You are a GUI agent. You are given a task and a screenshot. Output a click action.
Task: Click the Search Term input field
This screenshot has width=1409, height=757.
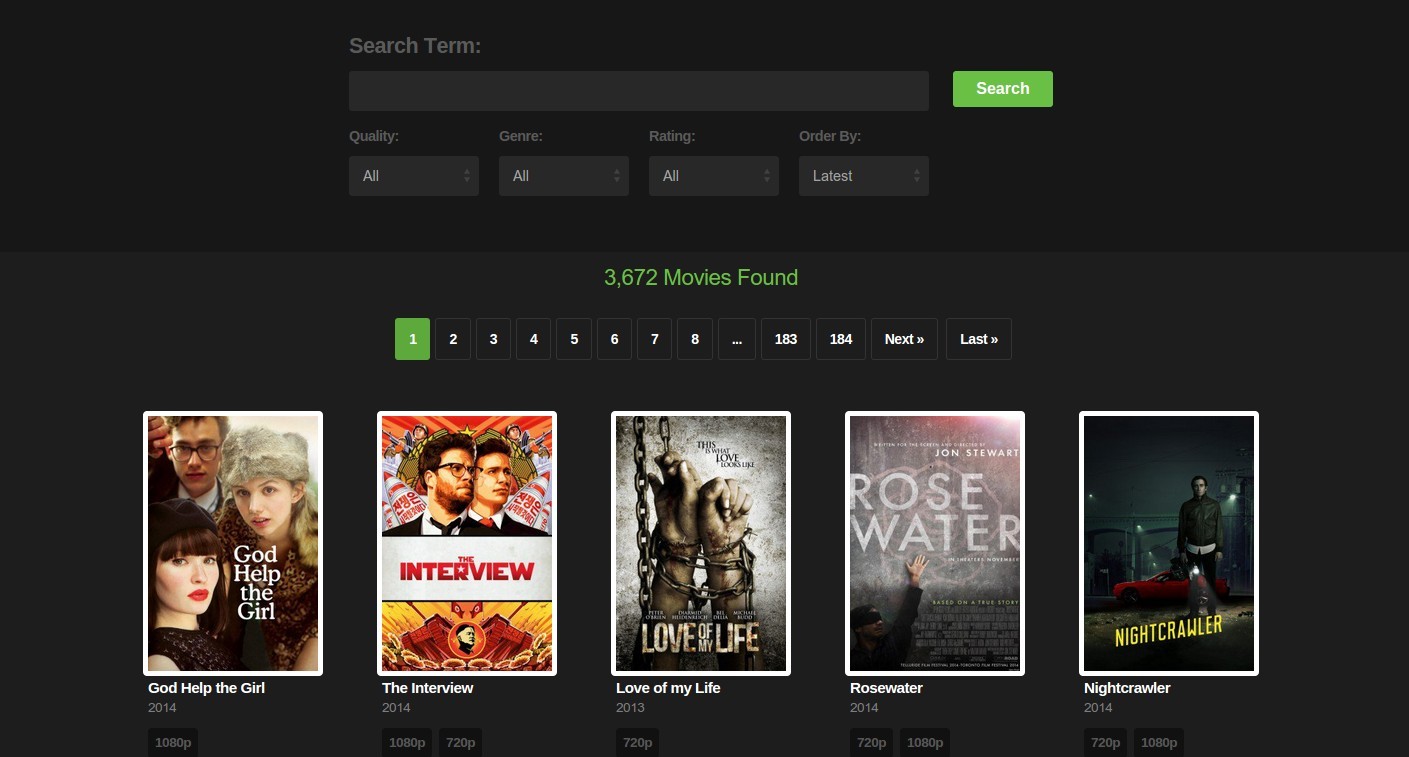click(x=639, y=90)
